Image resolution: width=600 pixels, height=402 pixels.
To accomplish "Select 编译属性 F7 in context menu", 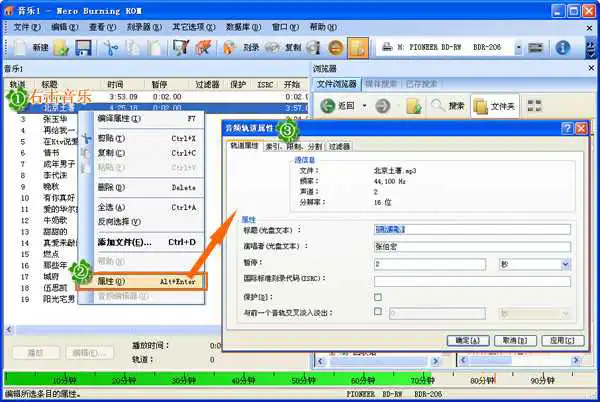I will (148, 119).
